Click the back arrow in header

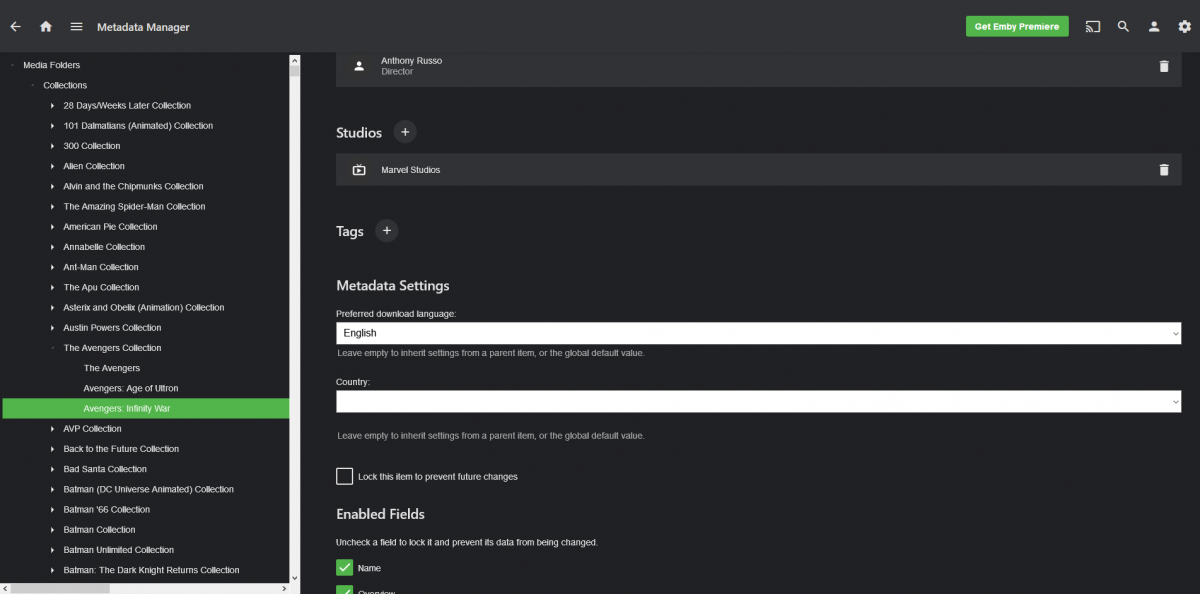[x=15, y=27]
